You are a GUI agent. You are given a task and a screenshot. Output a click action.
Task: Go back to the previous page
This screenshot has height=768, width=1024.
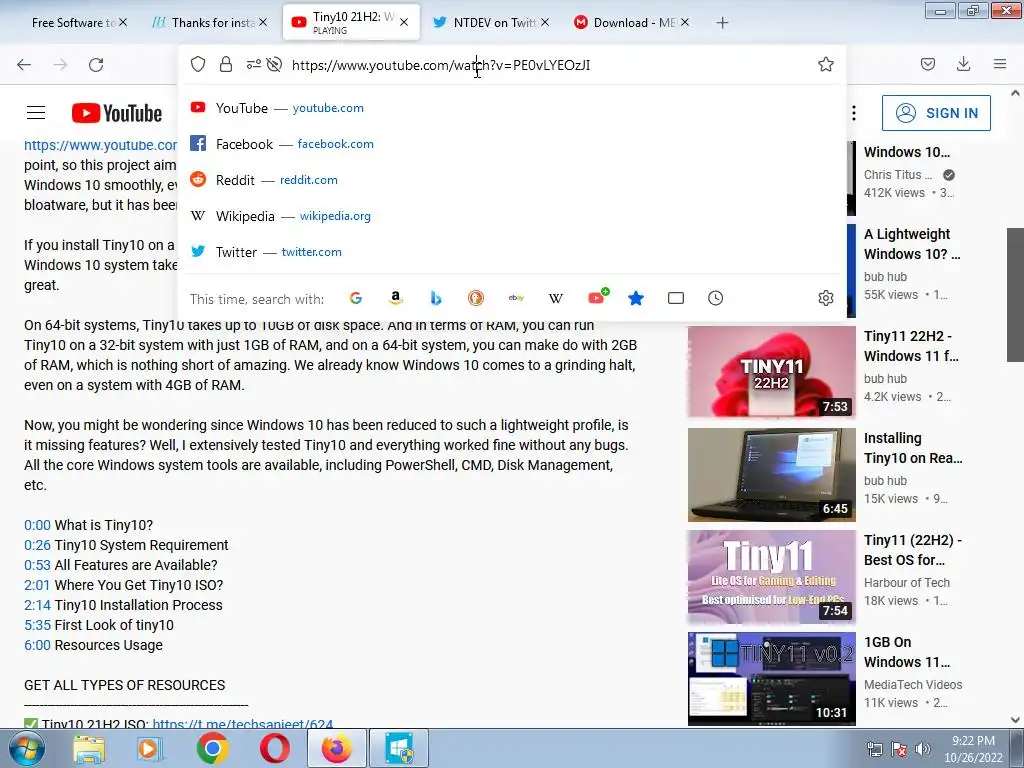[x=24, y=65]
